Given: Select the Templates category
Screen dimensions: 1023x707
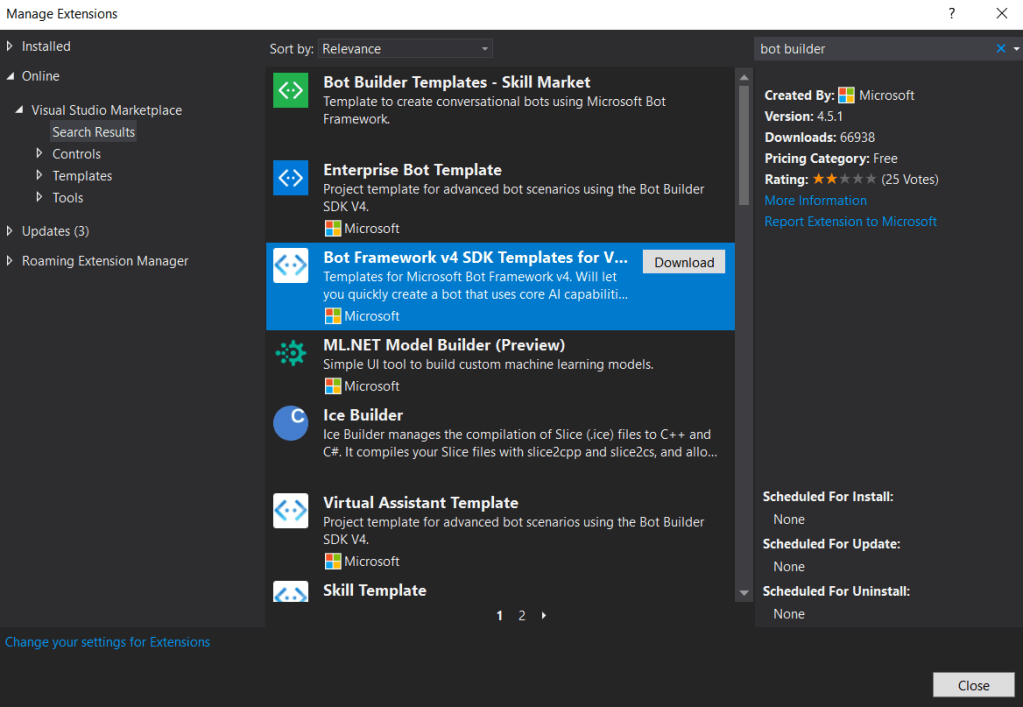Looking at the screenshot, I should [x=82, y=176].
